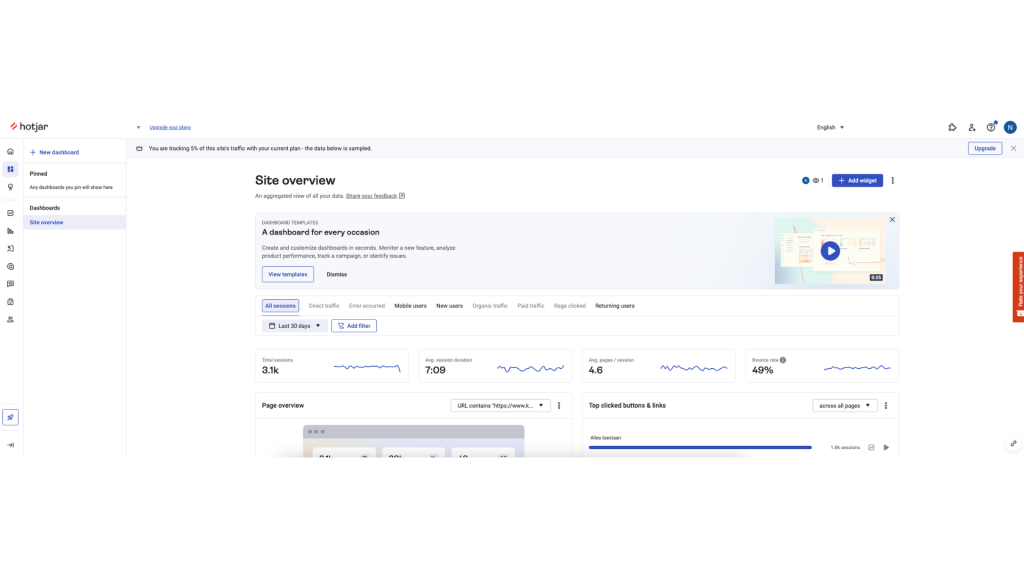Select Site overview in the dashboards list
Screen dimensions: 1024x576
tap(74, 223)
